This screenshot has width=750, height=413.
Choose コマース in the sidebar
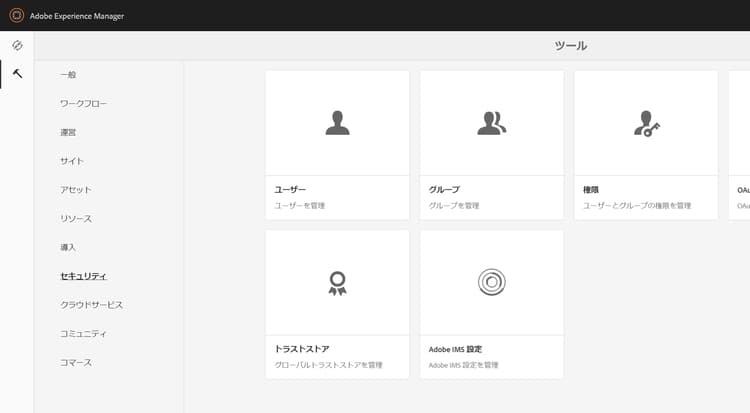pyautogui.click(x=76, y=362)
